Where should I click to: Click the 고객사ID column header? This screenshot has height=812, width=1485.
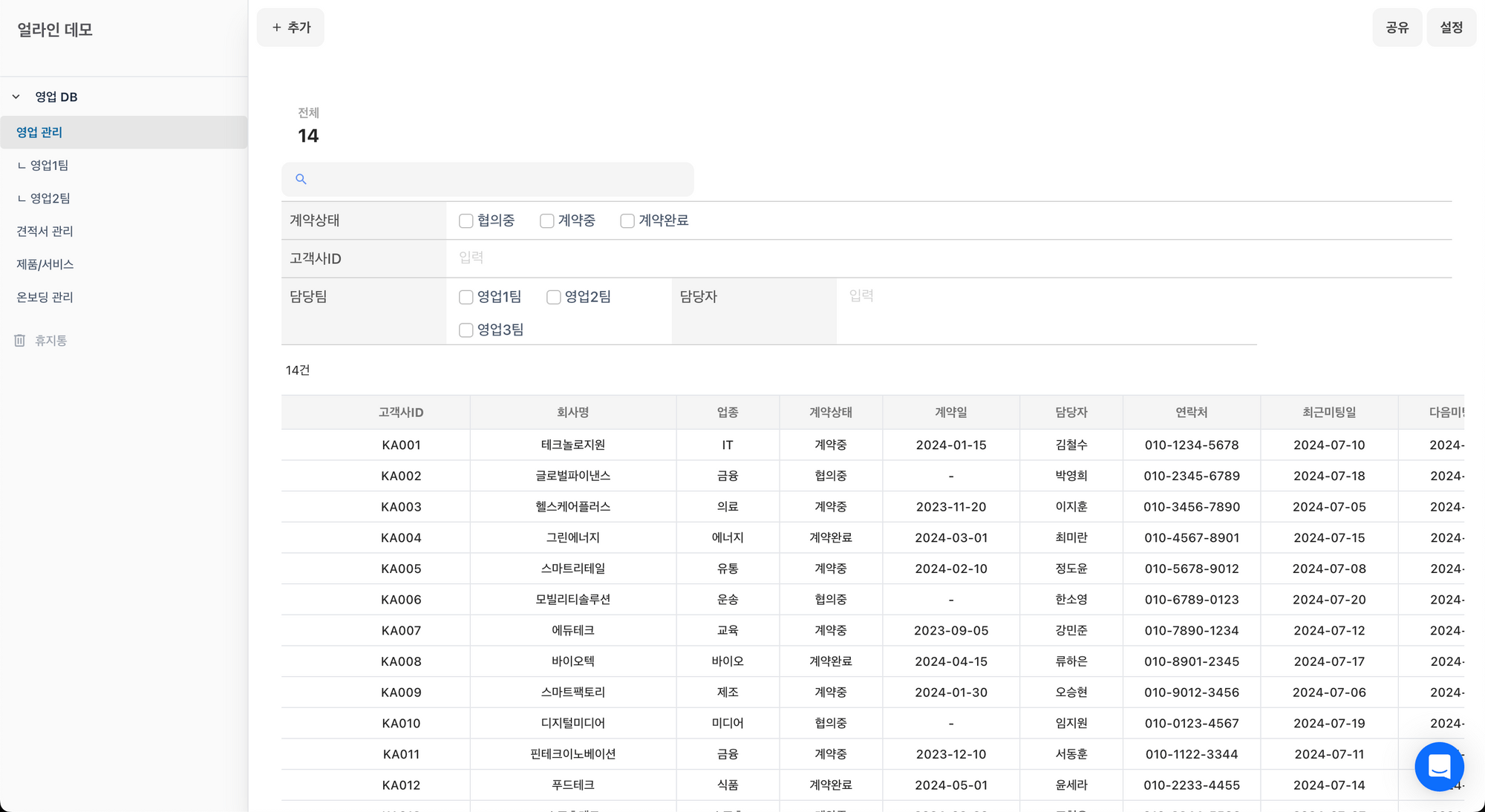(x=401, y=412)
